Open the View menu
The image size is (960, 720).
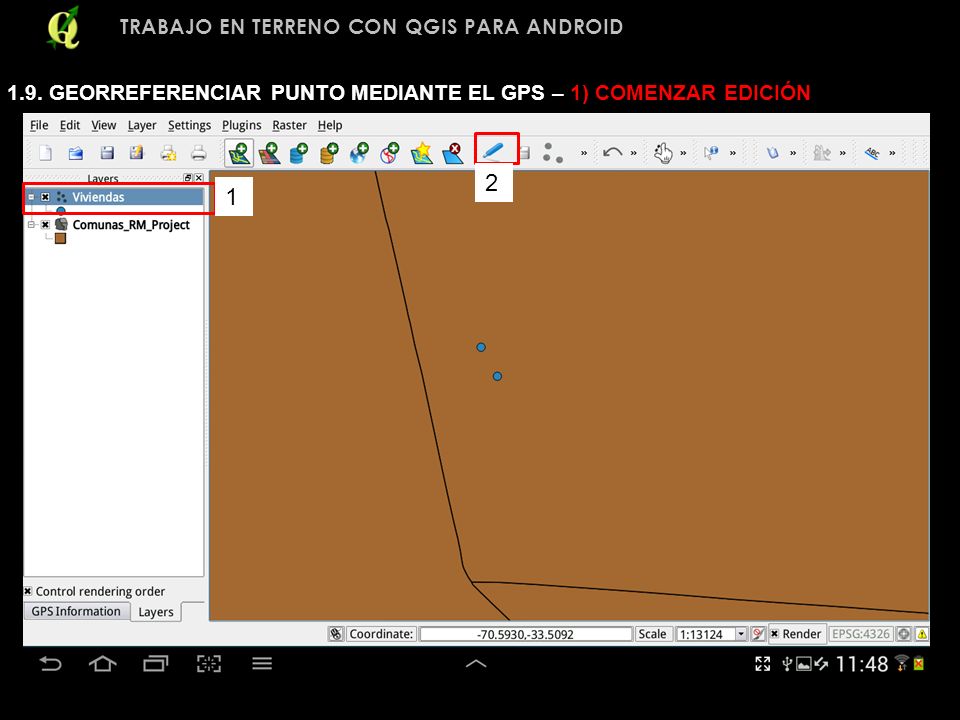(x=103, y=126)
